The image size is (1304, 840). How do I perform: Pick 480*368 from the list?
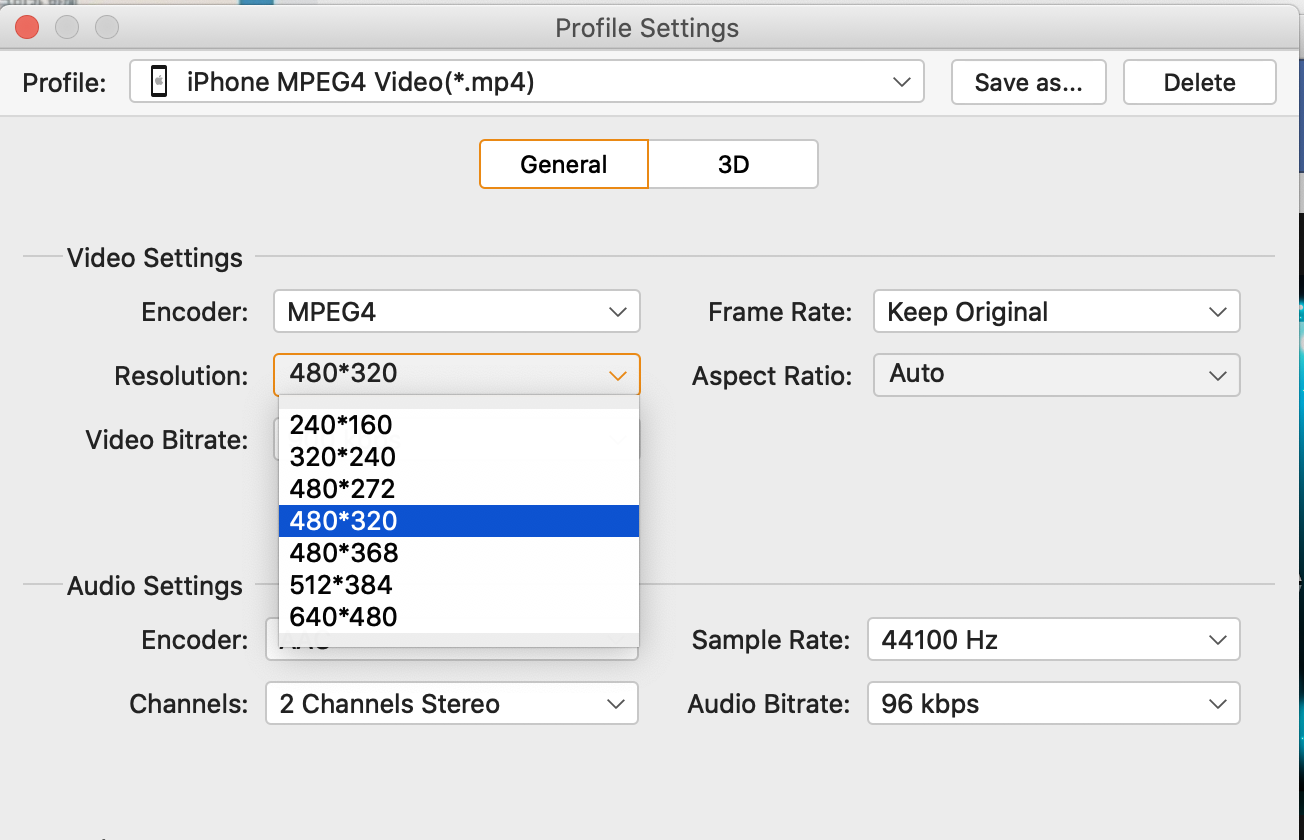point(459,553)
